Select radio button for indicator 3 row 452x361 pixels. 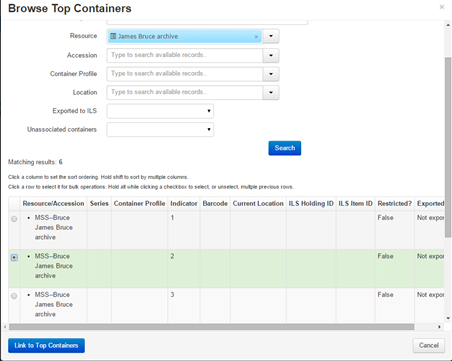click(x=14, y=296)
